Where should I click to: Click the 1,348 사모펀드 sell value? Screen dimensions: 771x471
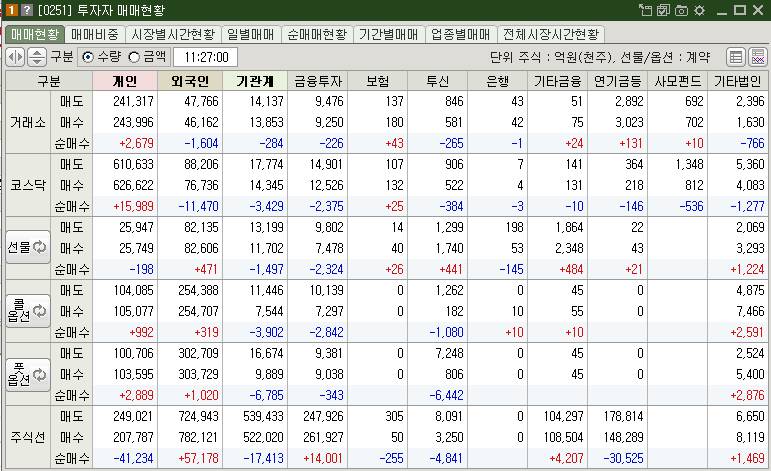pos(689,164)
